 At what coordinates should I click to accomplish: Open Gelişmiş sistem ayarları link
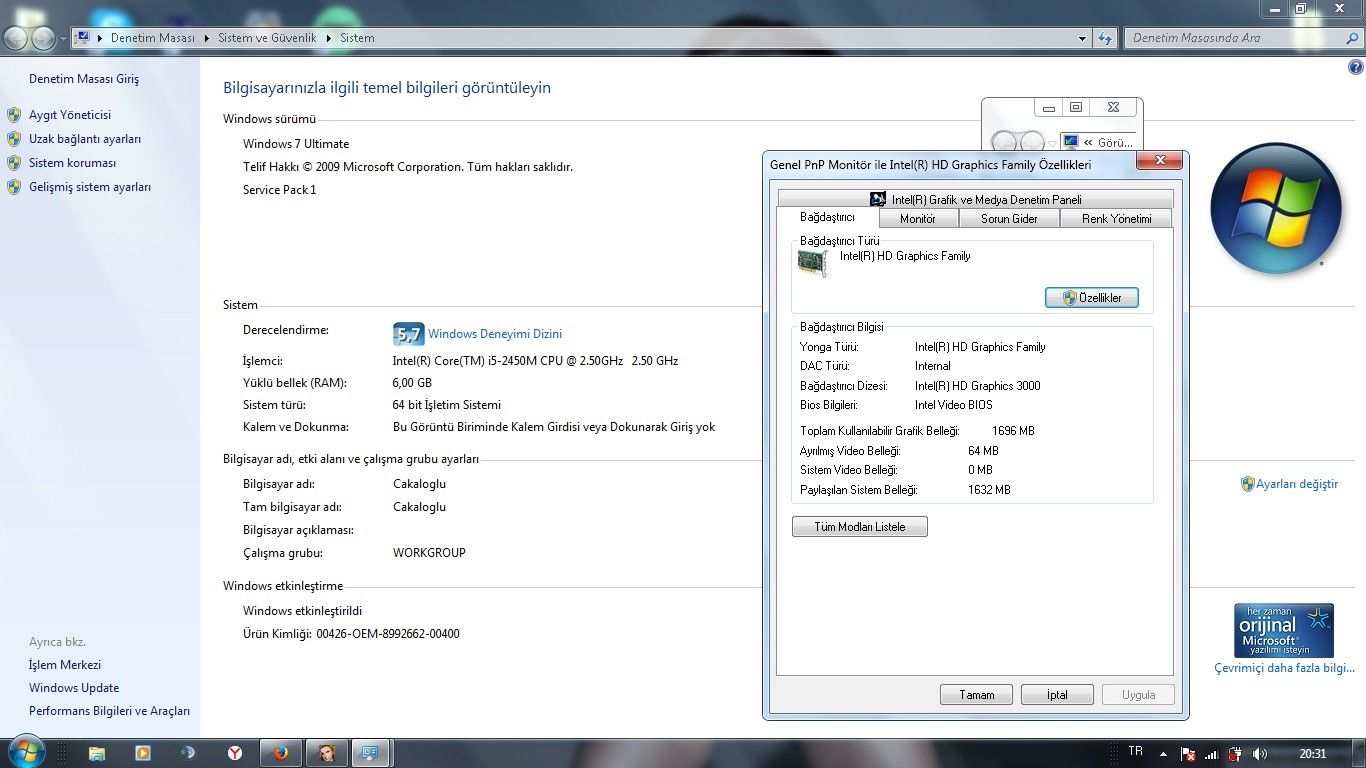[x=90, y=187]
